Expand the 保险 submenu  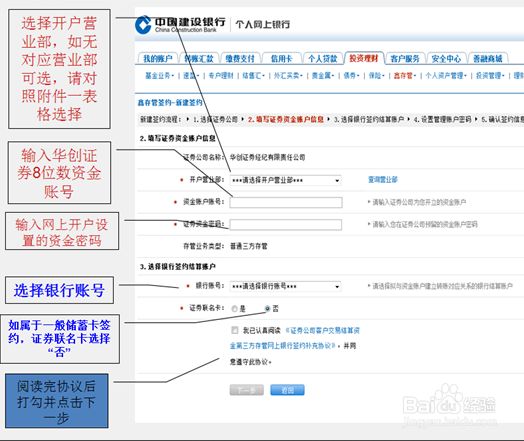377,76
